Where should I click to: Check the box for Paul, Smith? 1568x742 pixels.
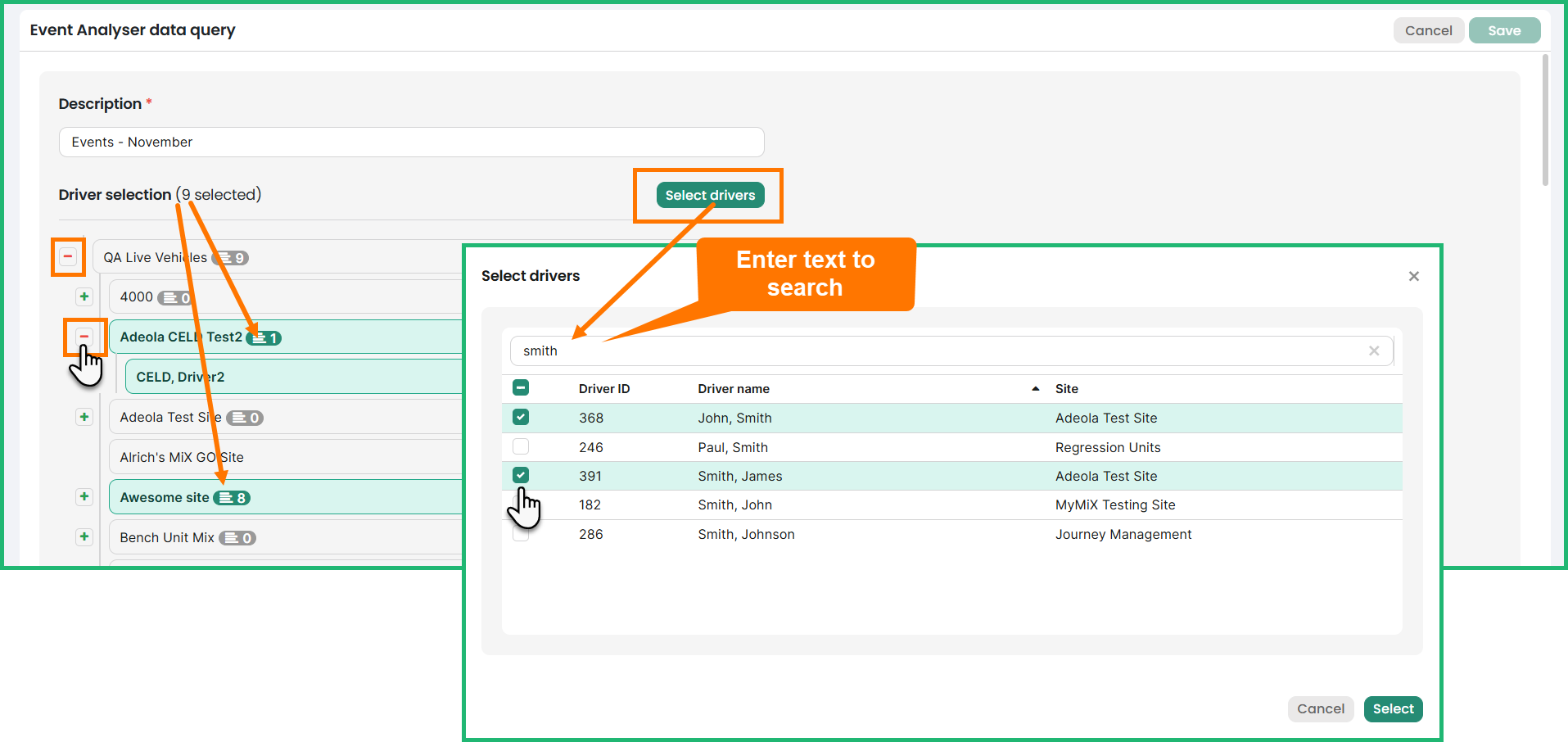(521, 447)
